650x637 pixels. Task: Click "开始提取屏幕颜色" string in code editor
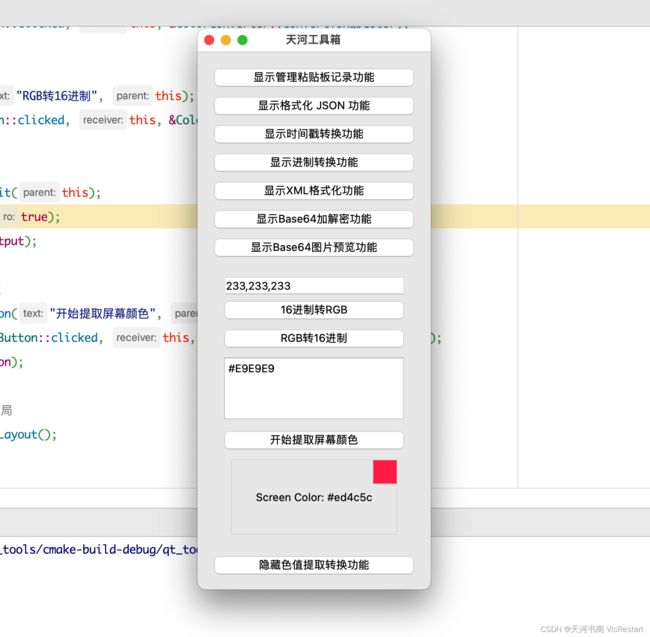coord(102,314)
